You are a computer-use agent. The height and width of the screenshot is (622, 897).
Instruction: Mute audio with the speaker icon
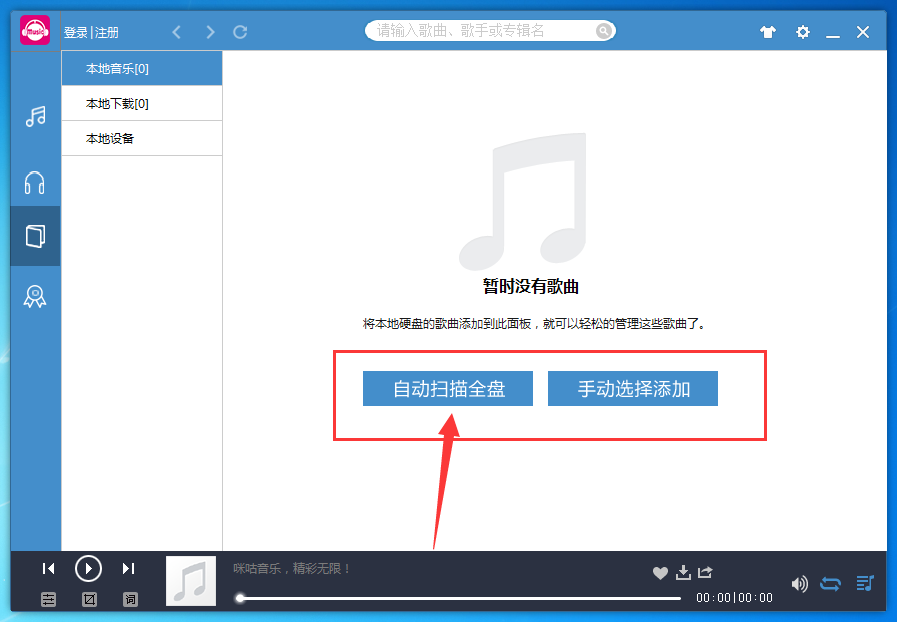pos(800,584)
